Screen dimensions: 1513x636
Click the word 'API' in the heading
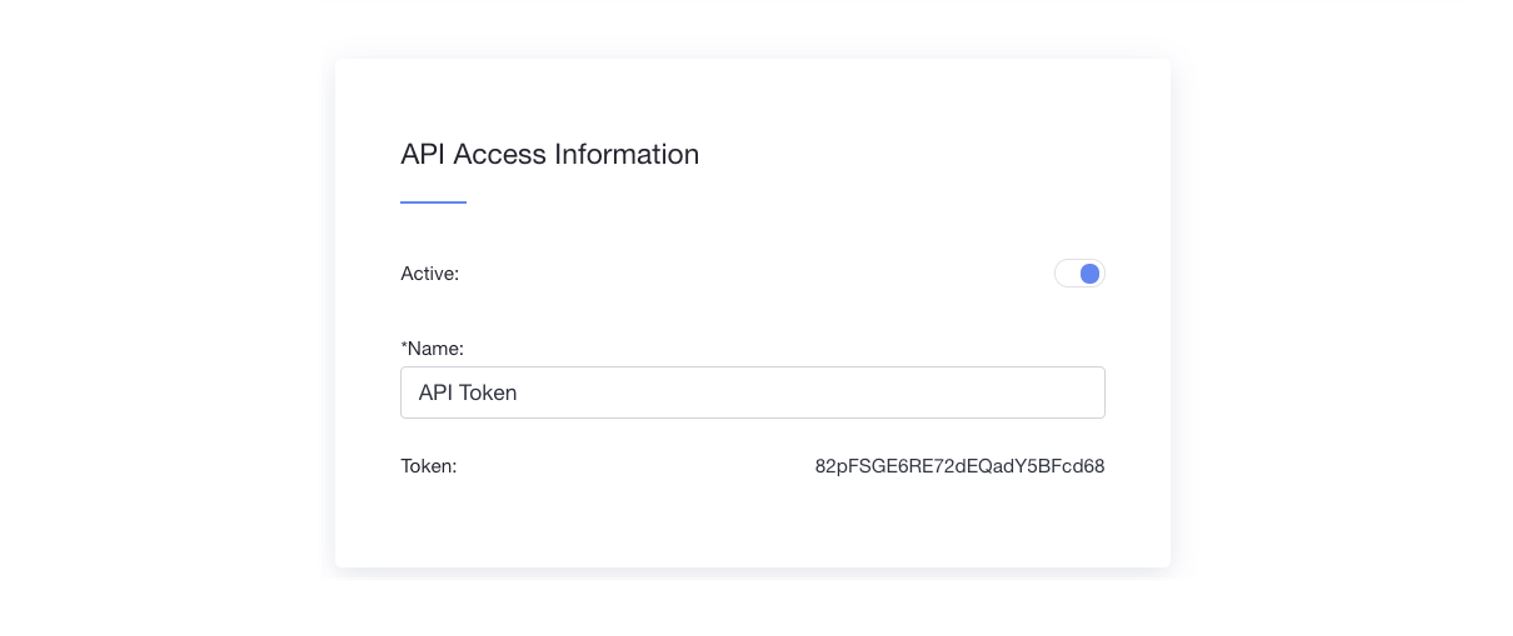tap(422, 154)
